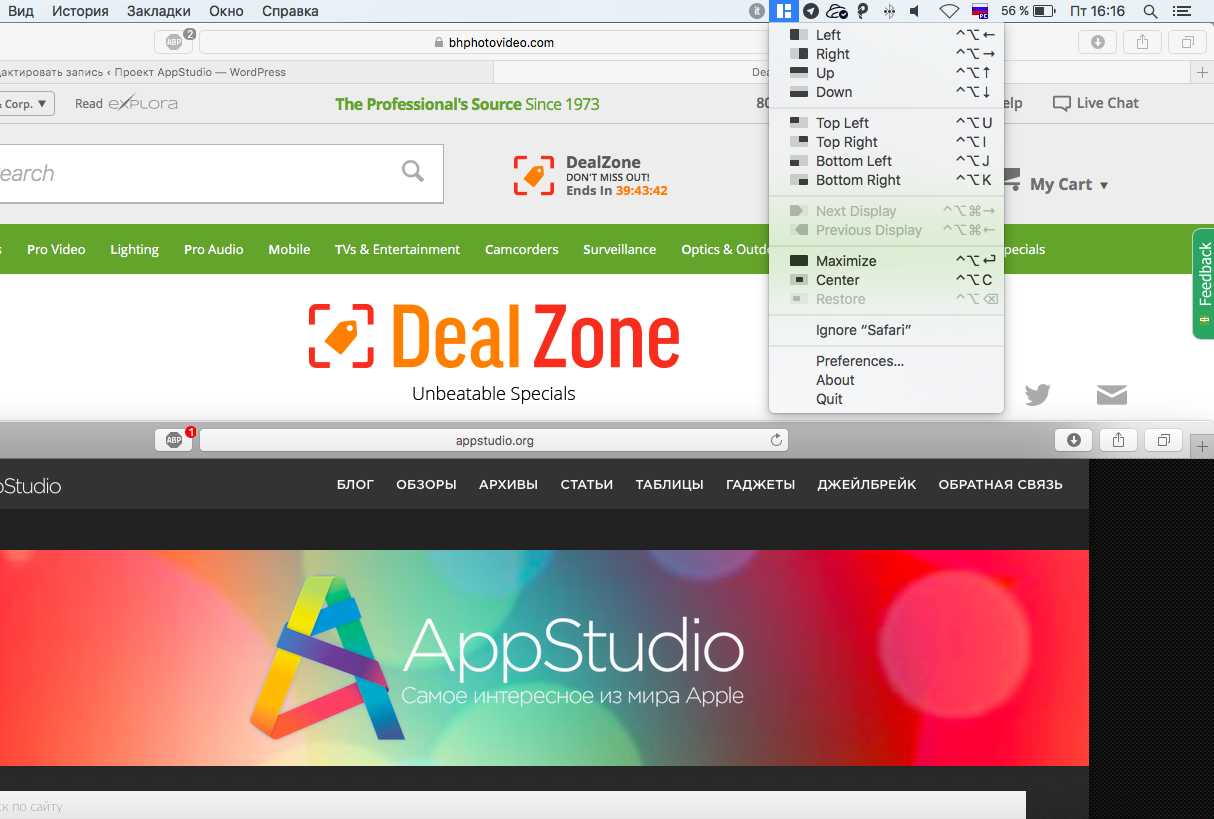Click the Twitter bird icon
1214x819 pixels.
pyautogui.click(x=1037, y=395)
